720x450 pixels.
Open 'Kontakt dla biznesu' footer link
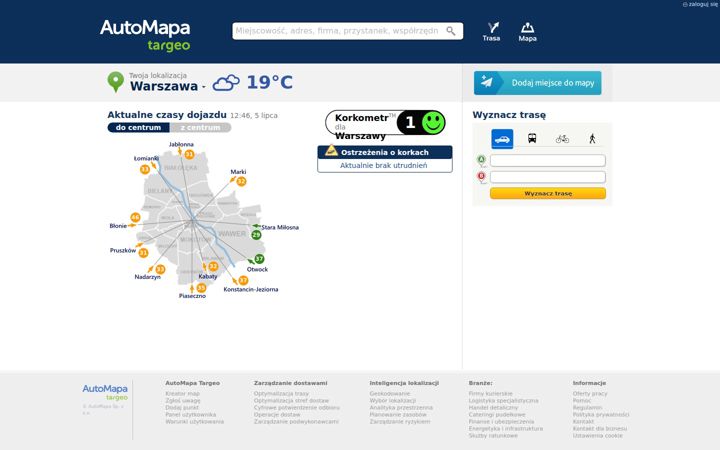600,428
